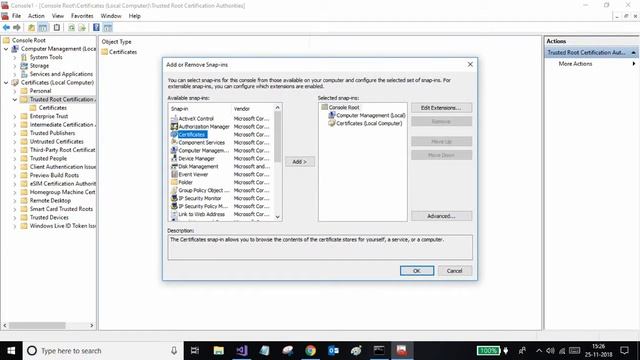Expand the Storage tree node
Viewport: 640px width, 360px height.
coord(15,66)
